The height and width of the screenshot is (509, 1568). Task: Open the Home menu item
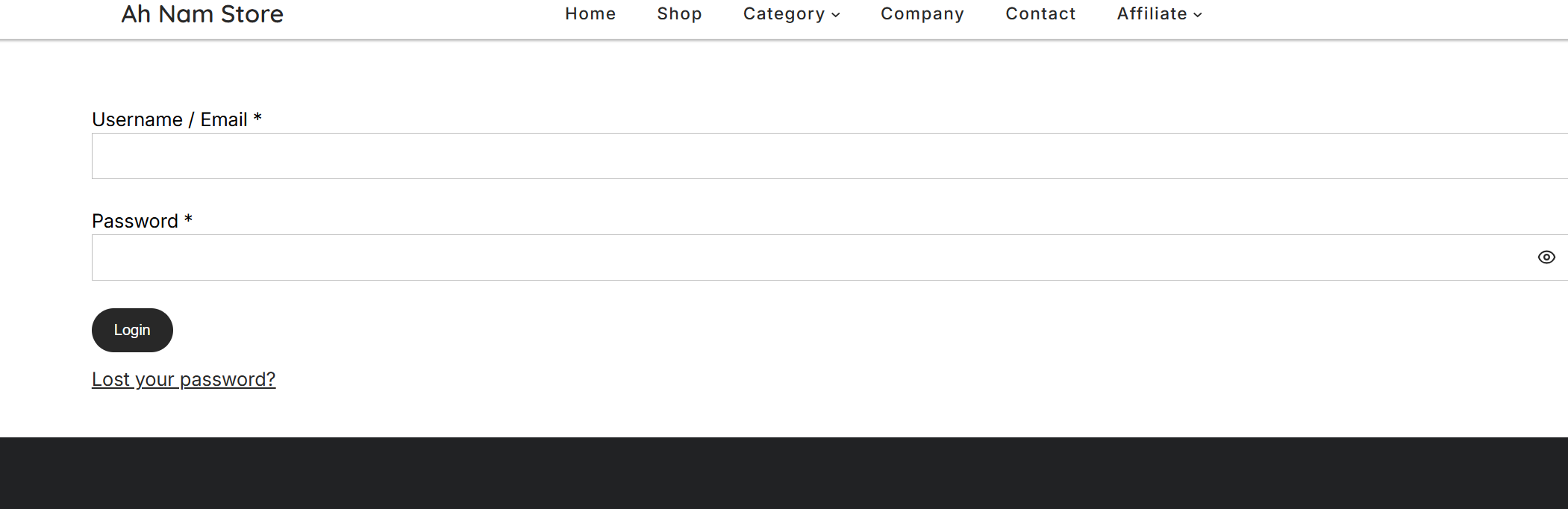point(590,14)
